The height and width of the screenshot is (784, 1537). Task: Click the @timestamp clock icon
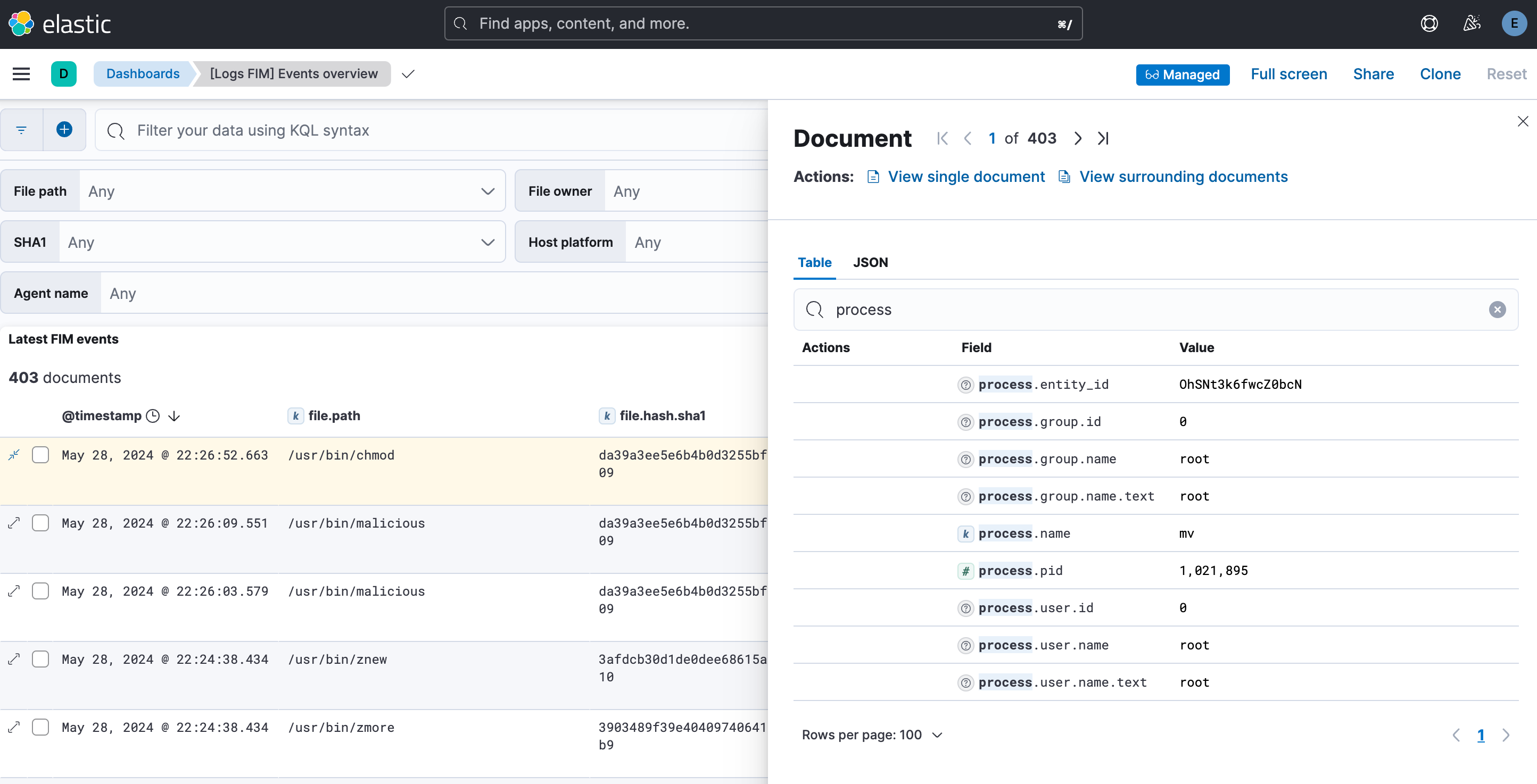click(x=153, y=415)
